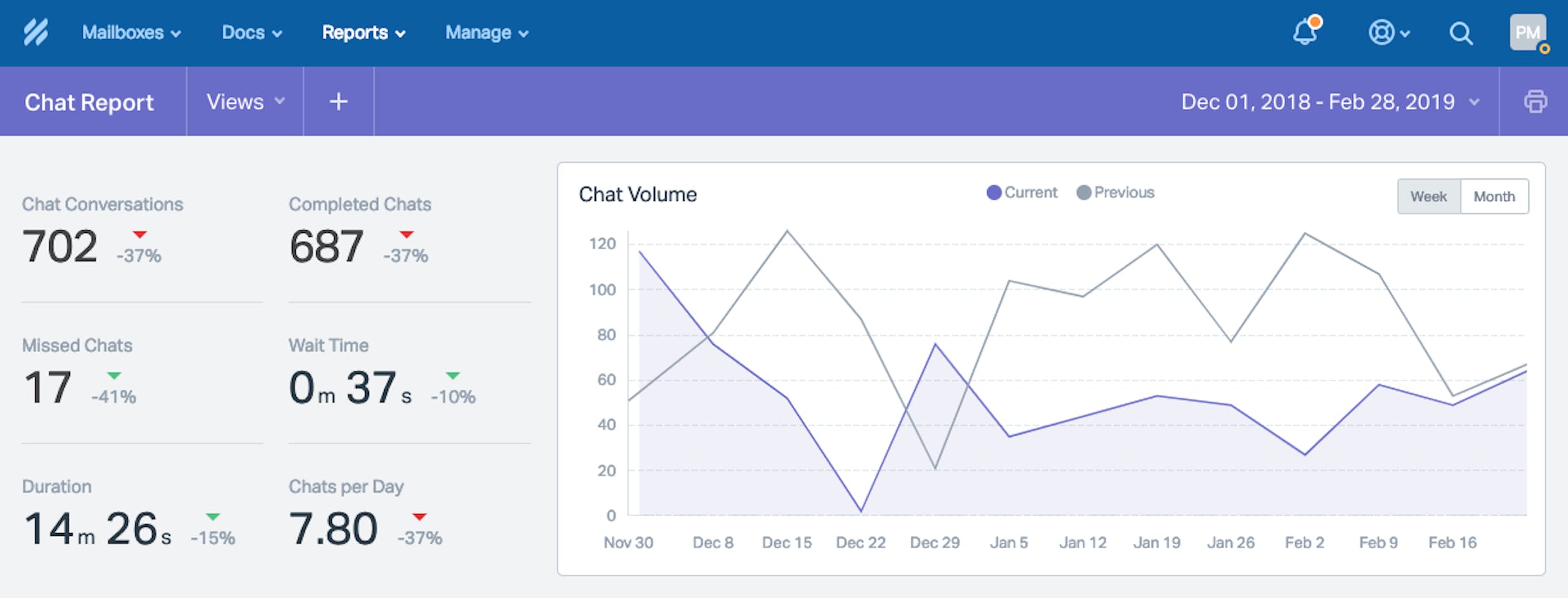Expand the Views dropdown
This screenshot has width=1568, height=598.
pos(245,101)
